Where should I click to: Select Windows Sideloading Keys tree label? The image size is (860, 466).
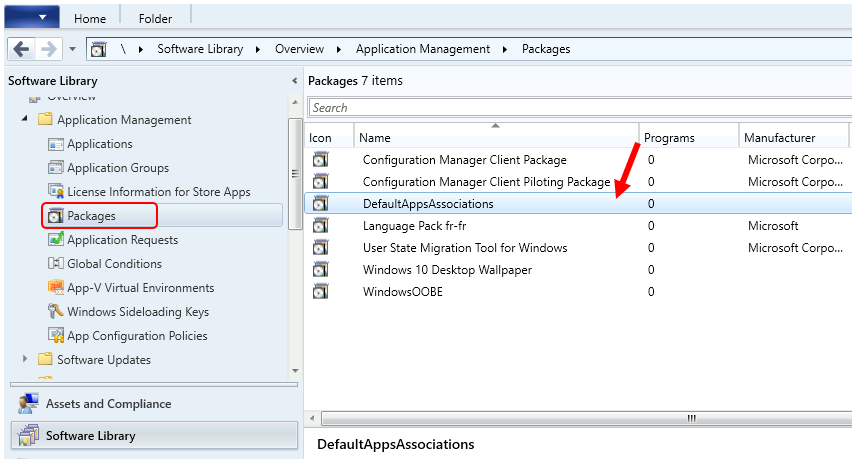click(138, 312)
